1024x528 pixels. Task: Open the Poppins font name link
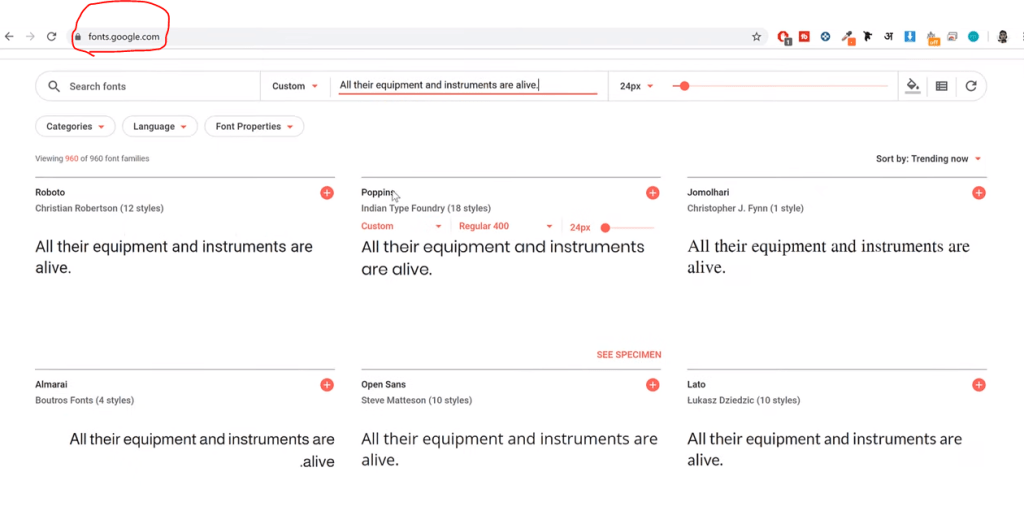377,193
